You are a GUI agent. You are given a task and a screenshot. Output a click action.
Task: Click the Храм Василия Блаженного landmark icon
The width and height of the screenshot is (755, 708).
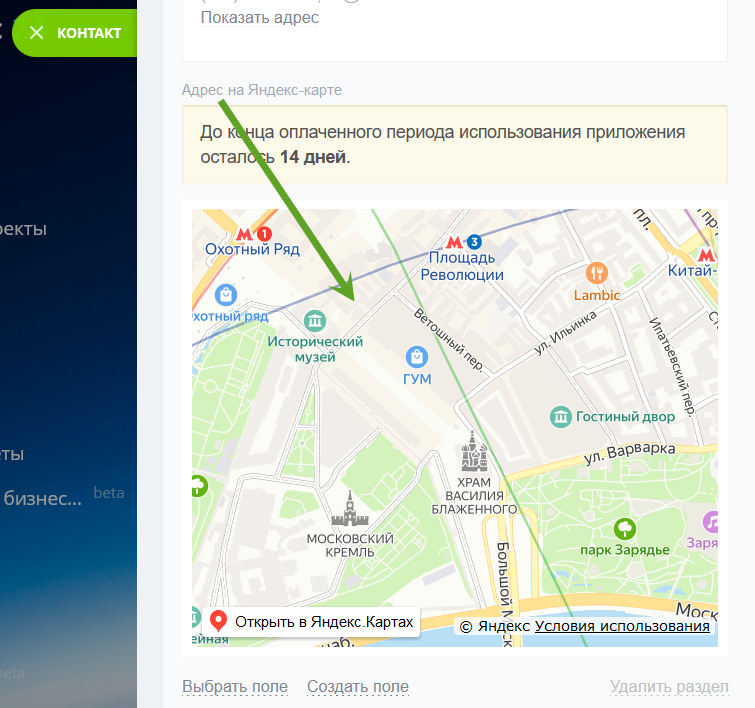click(474, 451)
